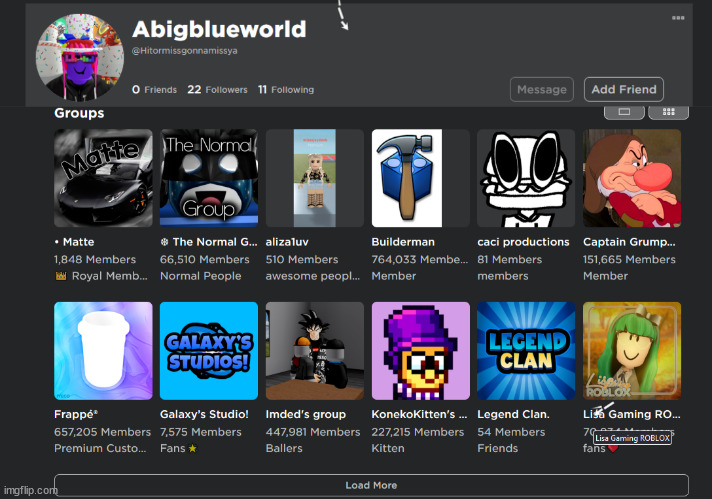Click the Ballers rank label

click(284, 448)
